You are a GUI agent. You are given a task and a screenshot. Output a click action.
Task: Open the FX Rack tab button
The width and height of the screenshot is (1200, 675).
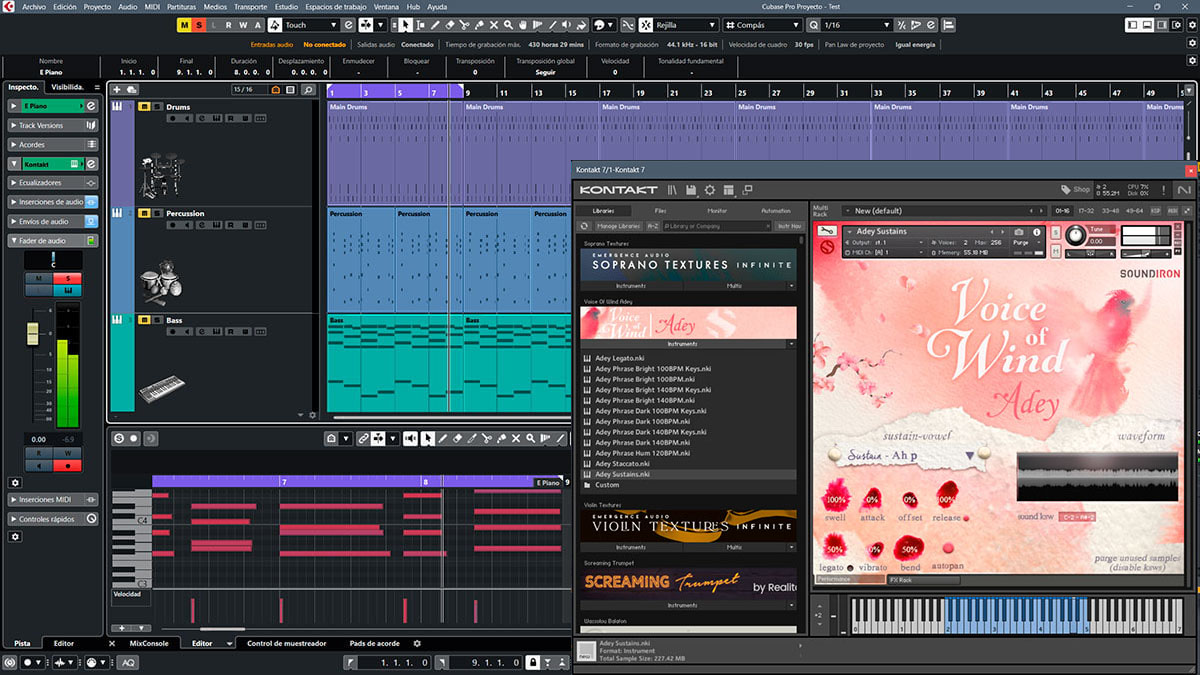tap(922, 580)
